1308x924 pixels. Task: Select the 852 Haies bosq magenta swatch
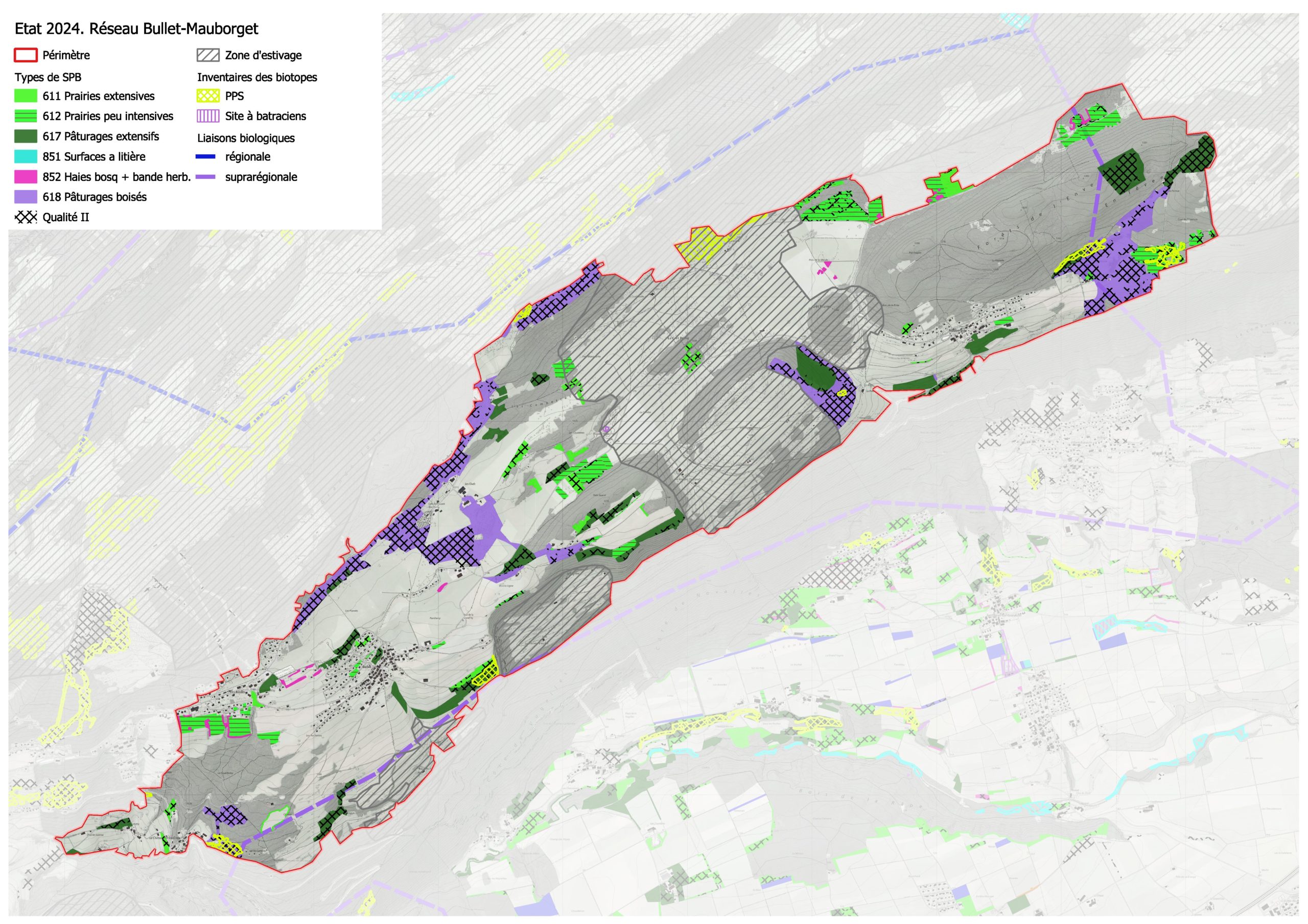26,177
